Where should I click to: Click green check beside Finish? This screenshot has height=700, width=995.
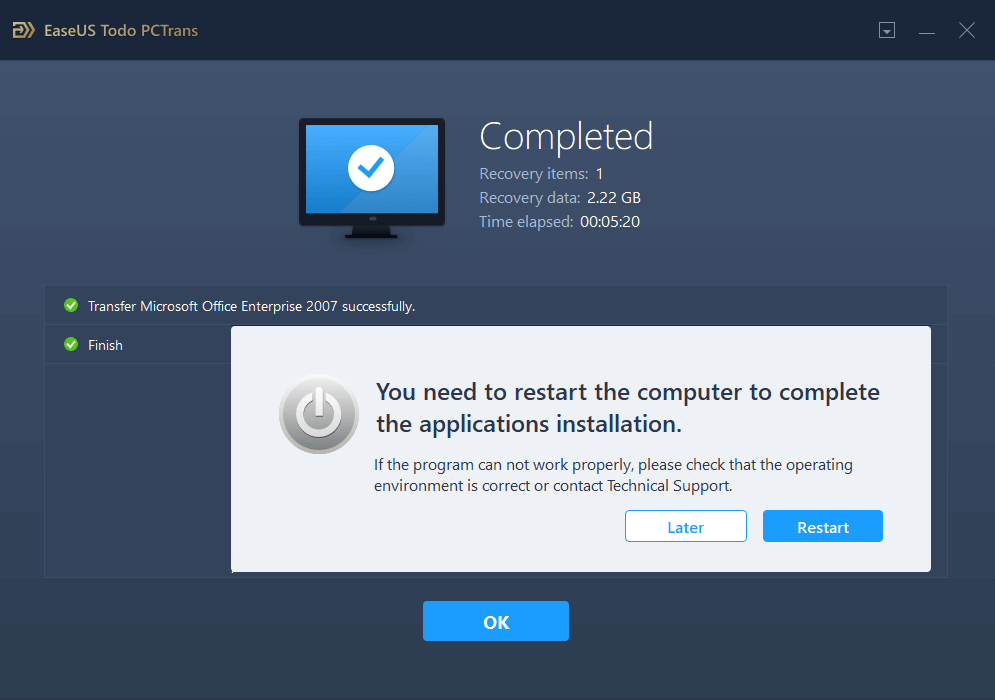[71, 345]
